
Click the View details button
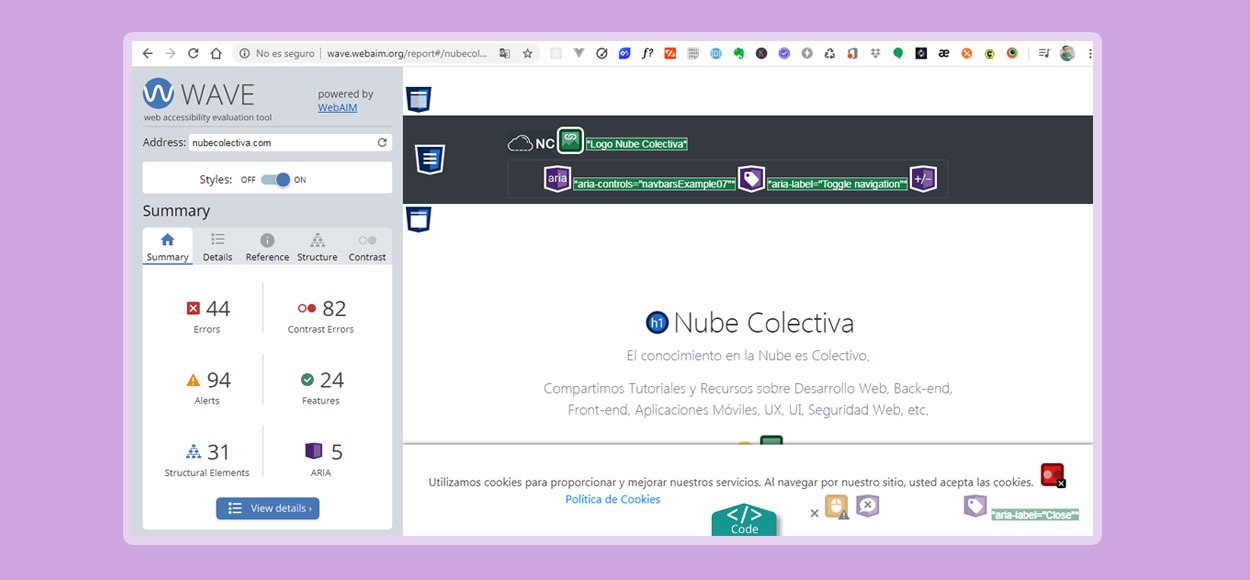tap(268, 508)
